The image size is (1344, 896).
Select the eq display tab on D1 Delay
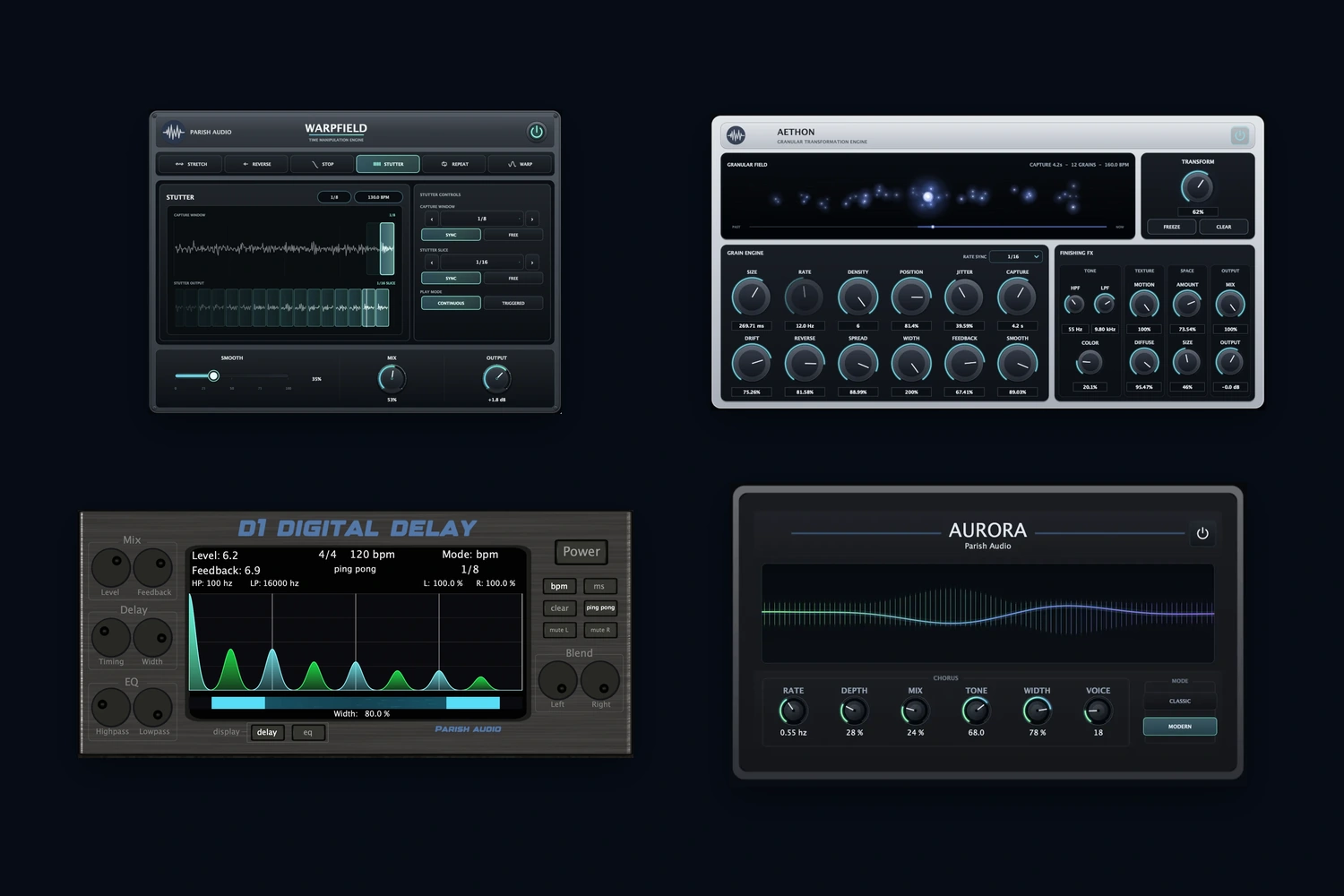pos(308,732)
